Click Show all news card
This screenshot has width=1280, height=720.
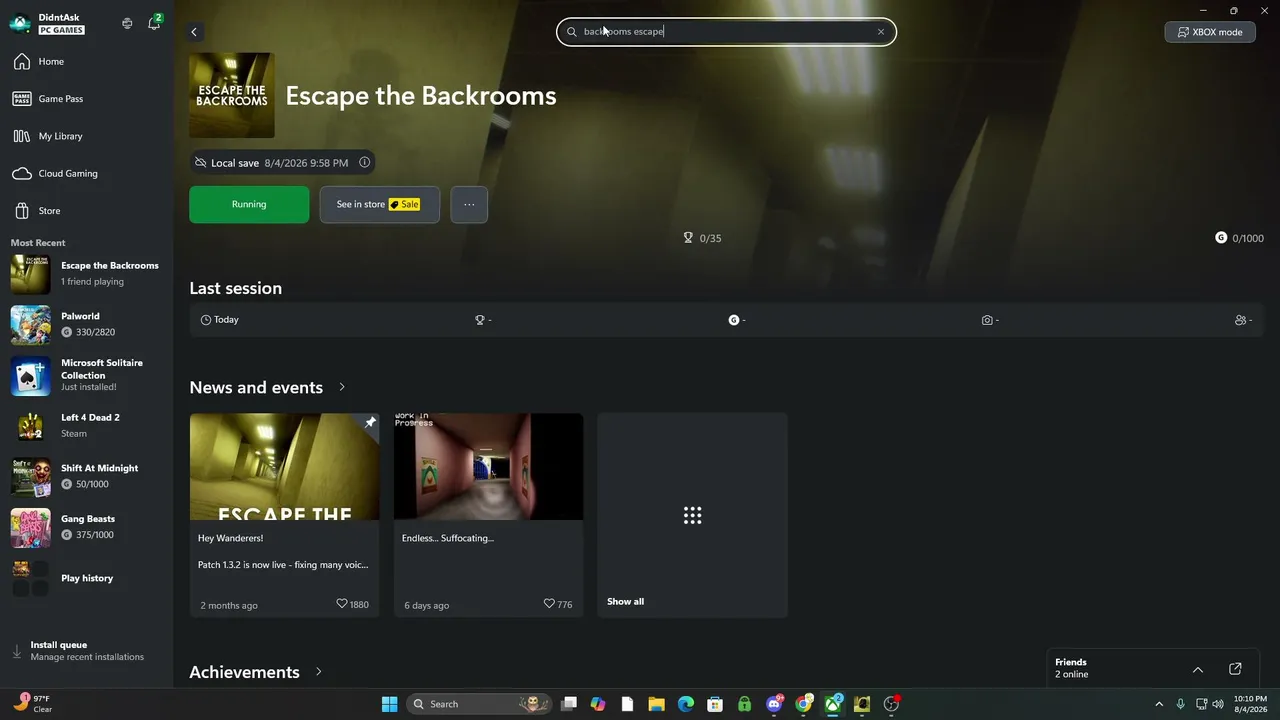[x=692, y=515]
